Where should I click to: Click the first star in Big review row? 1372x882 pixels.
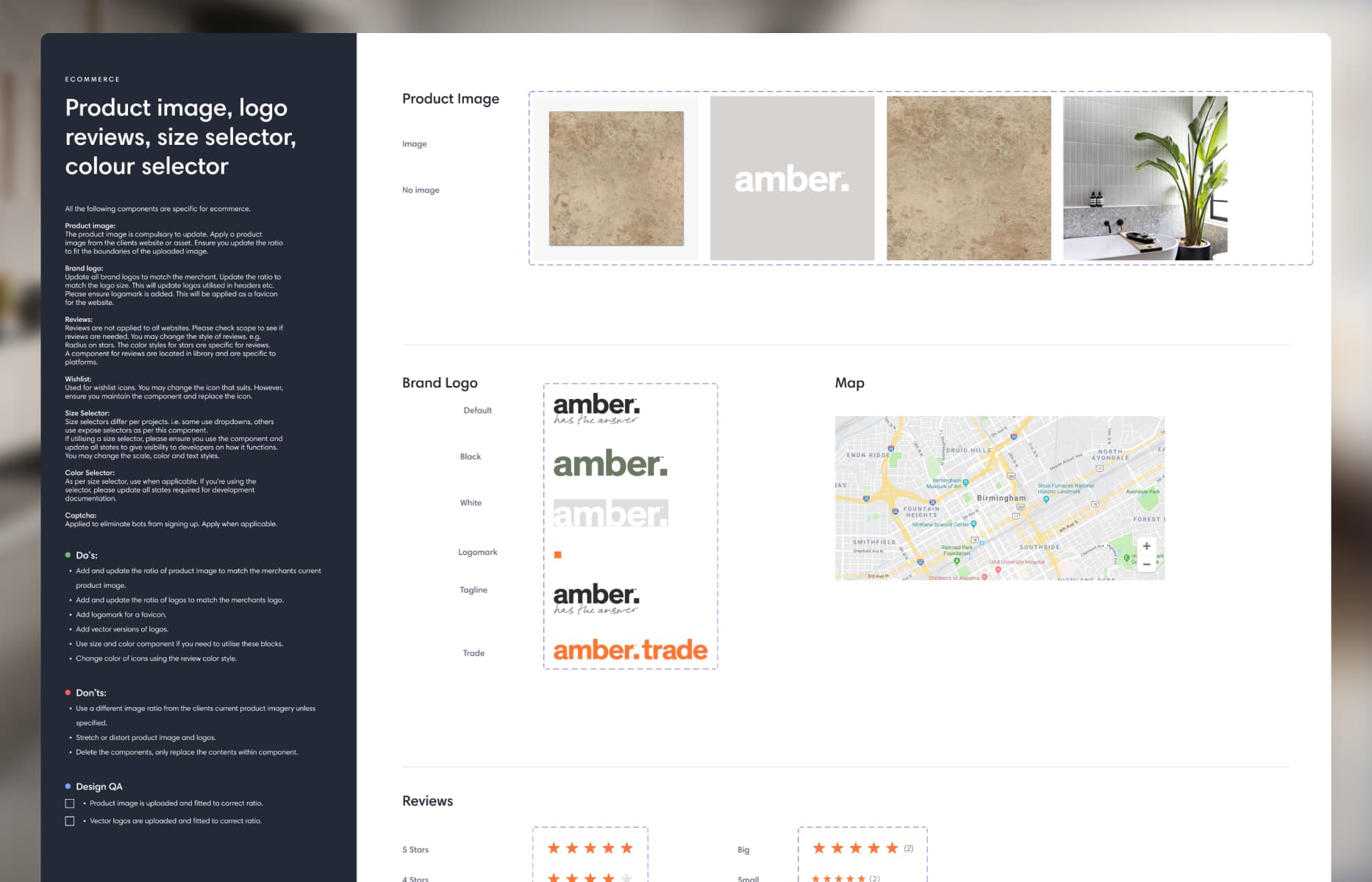819,848
